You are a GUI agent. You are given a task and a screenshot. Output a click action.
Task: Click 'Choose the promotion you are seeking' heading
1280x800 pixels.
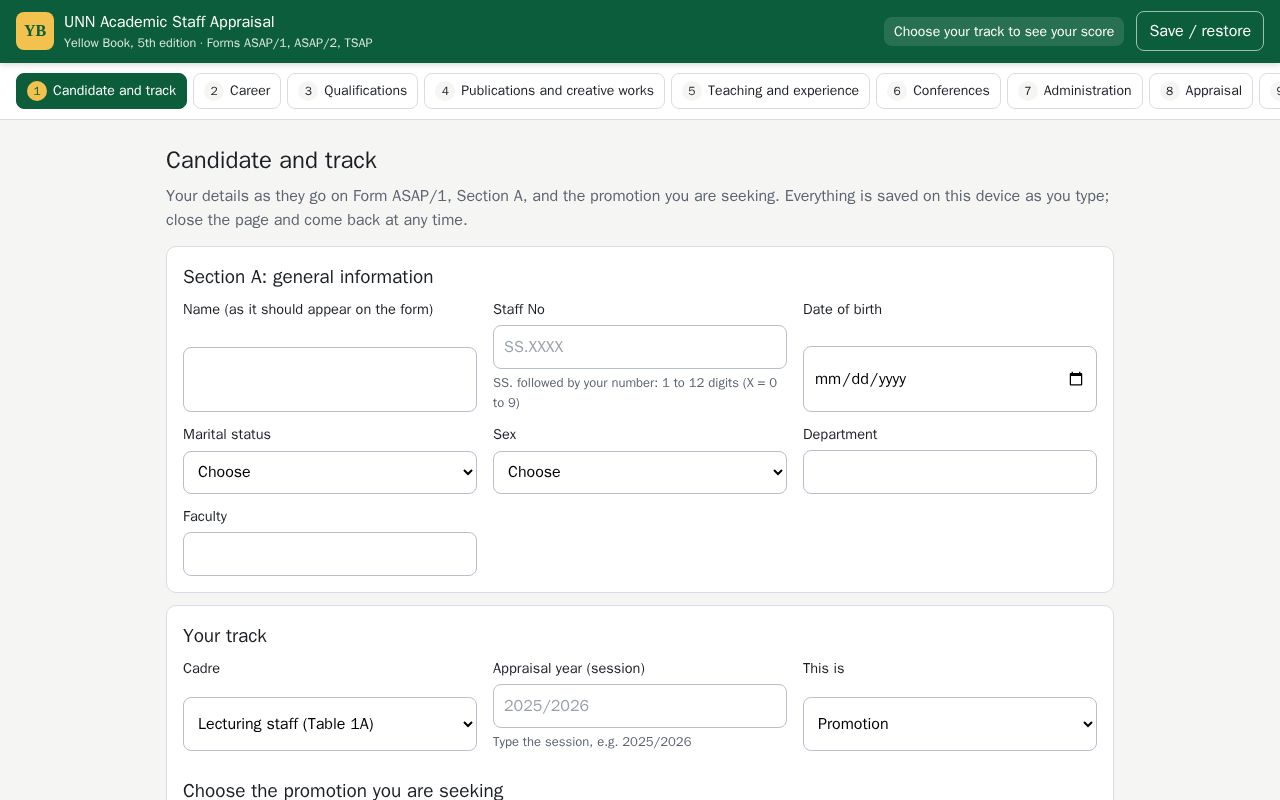(x=343, y=791)
